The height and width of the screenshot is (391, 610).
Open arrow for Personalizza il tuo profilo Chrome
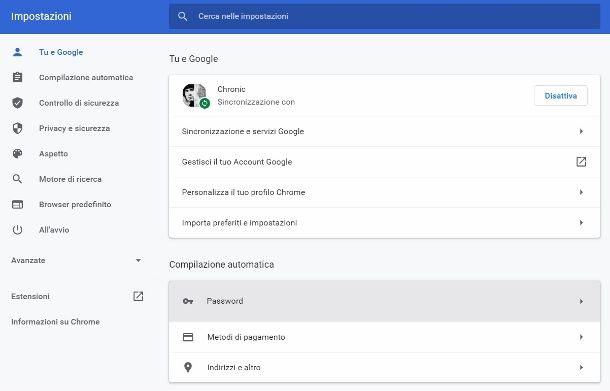coord(581,192)
